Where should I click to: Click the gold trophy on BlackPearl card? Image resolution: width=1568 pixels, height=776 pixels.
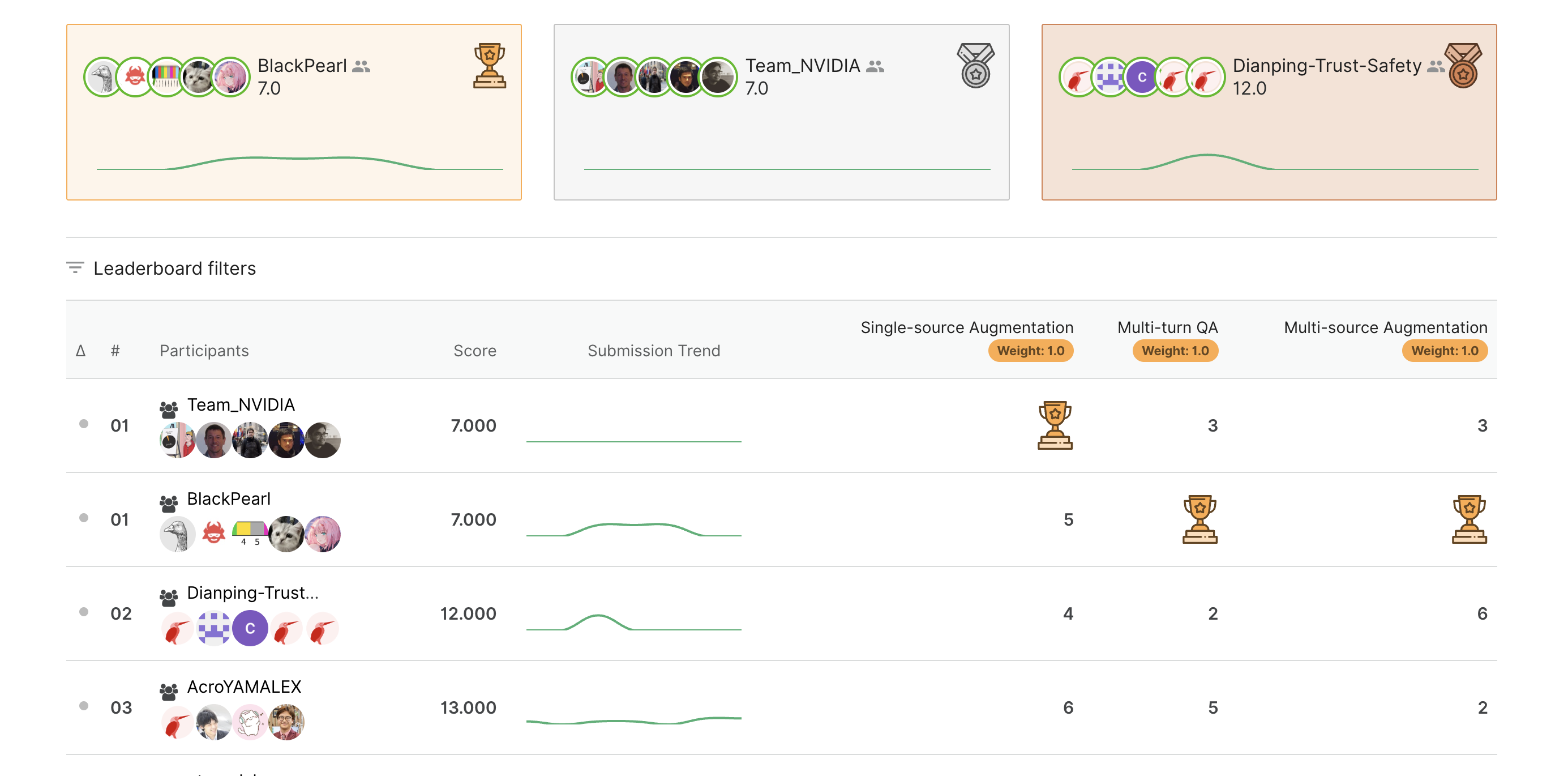point(490,66)
